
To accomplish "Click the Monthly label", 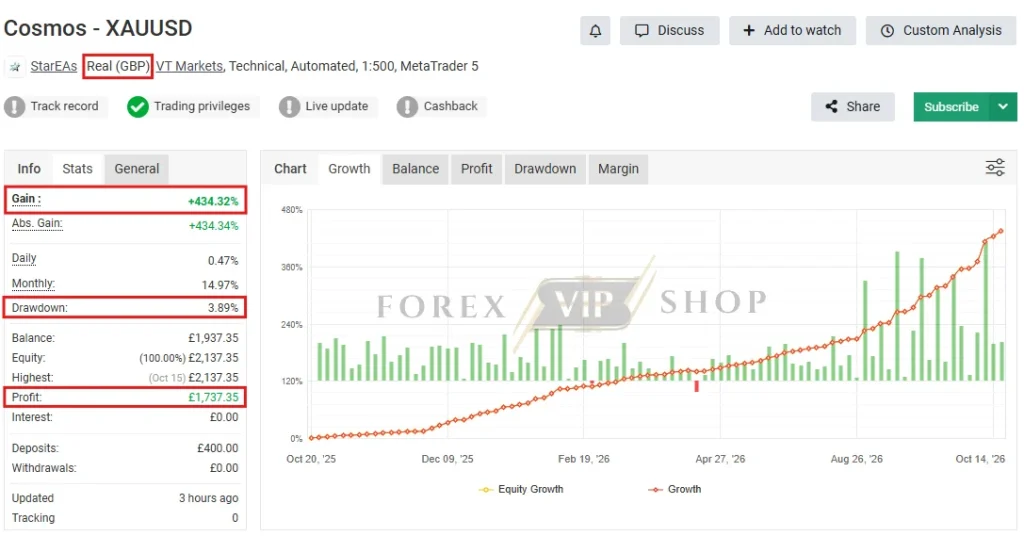I will (x=33, y=283).
